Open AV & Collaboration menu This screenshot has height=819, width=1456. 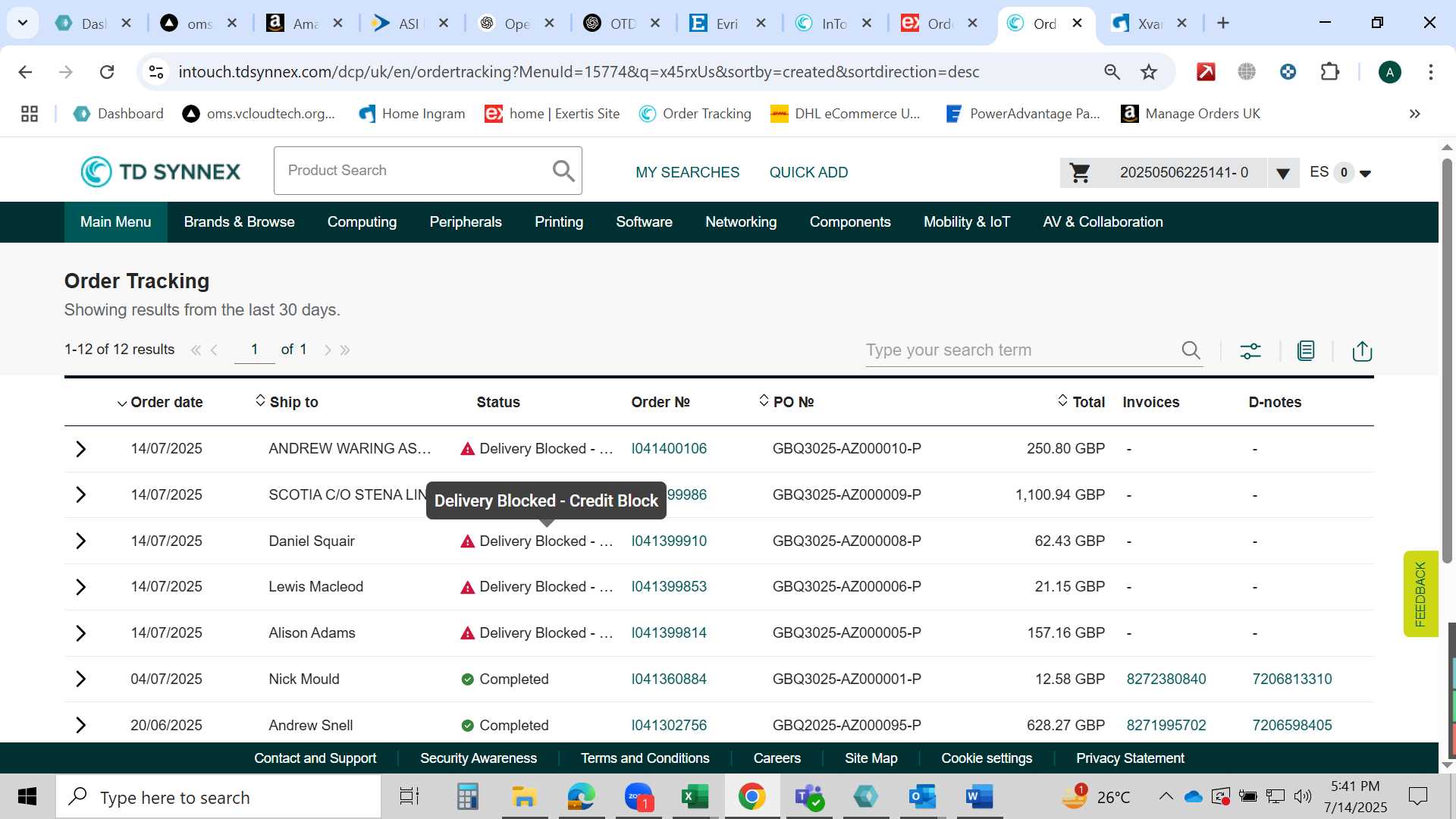pyautogui.click(x=1103, y=222)
